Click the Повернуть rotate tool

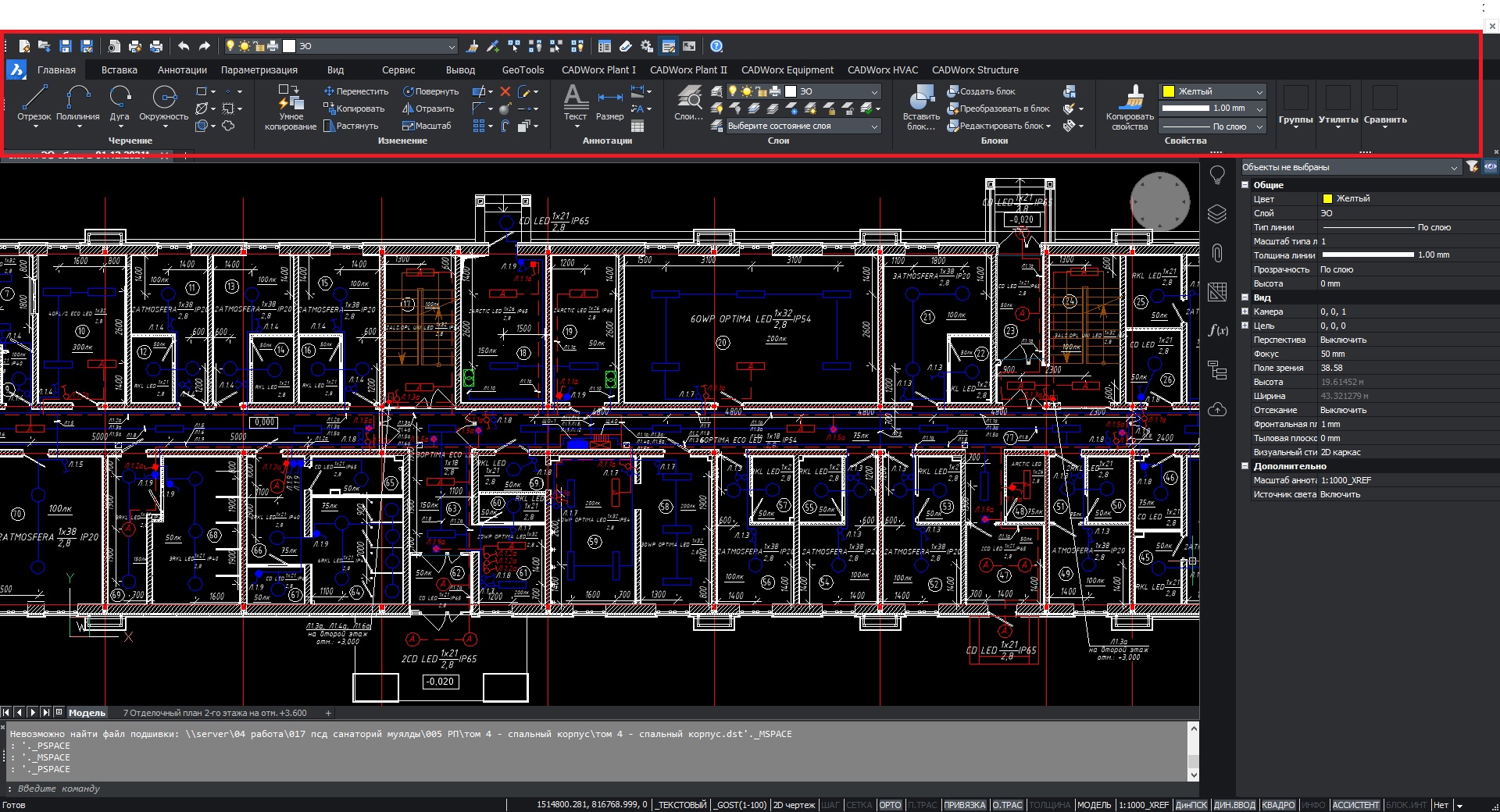430,91
